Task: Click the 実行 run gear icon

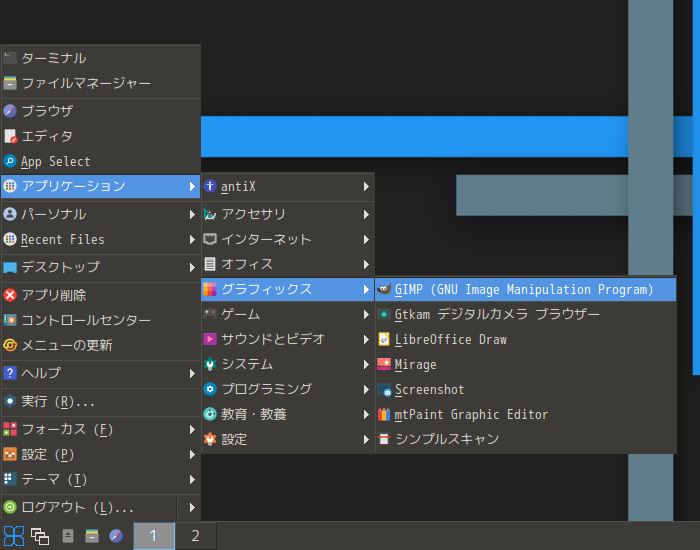Action: click(x=10, y=401)
